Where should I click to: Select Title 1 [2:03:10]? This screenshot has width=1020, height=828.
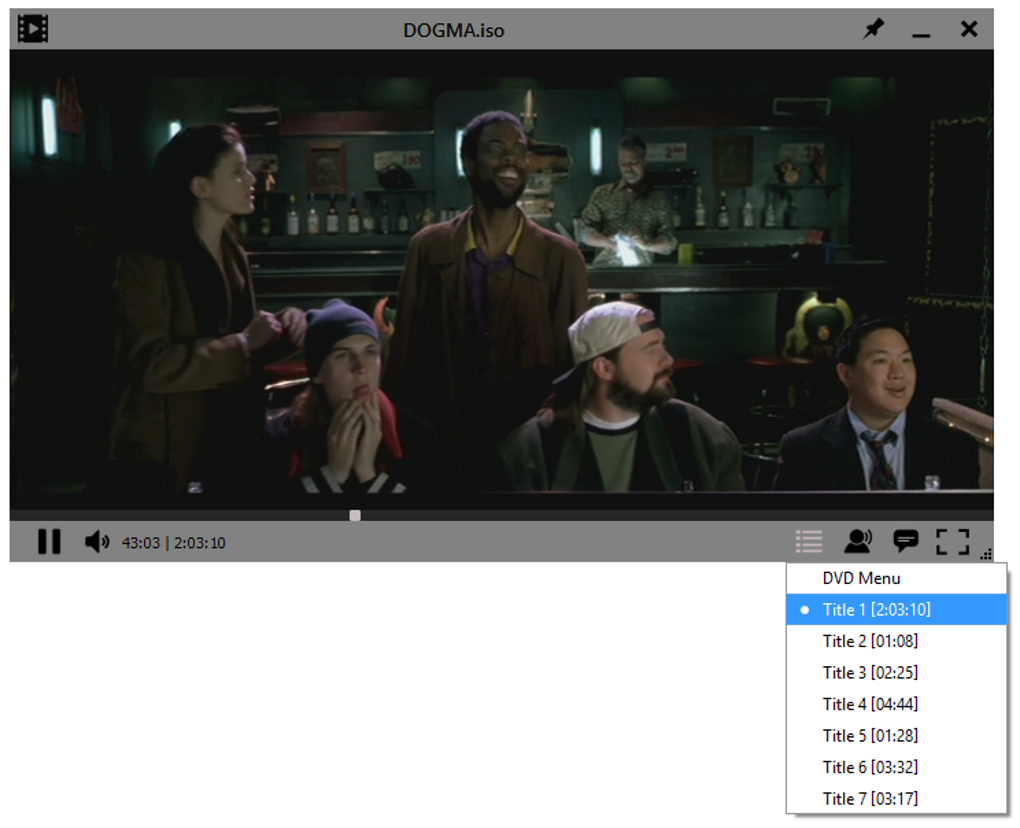(896, 609)
